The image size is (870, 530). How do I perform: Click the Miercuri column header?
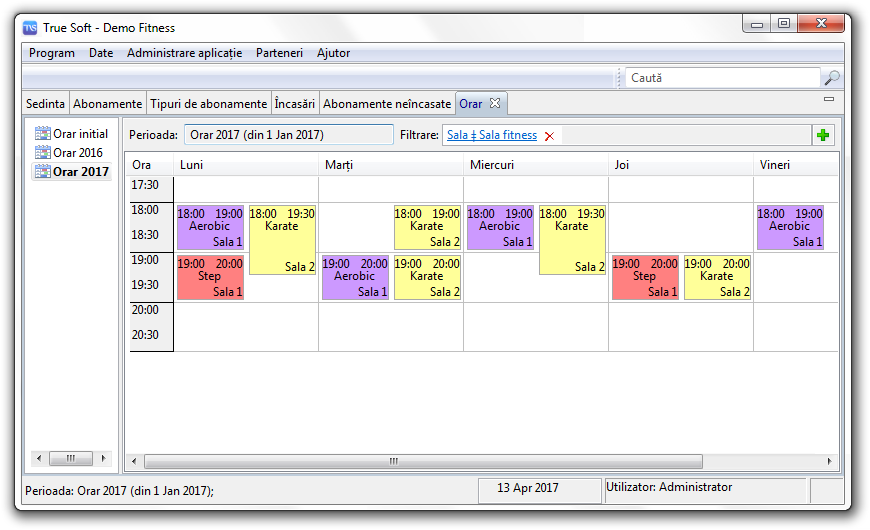point(491,165)
